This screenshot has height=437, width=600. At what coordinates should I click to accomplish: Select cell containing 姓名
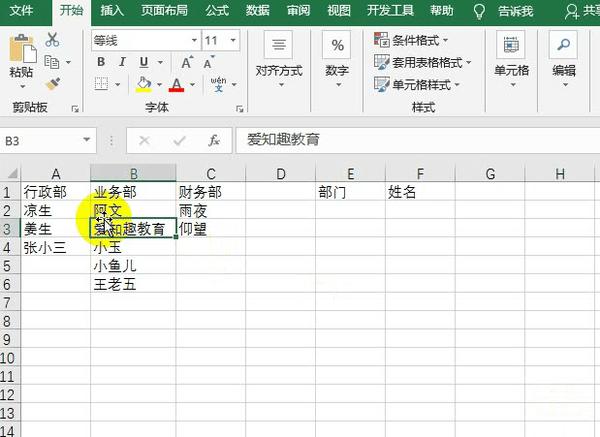(x=420, y=192)
